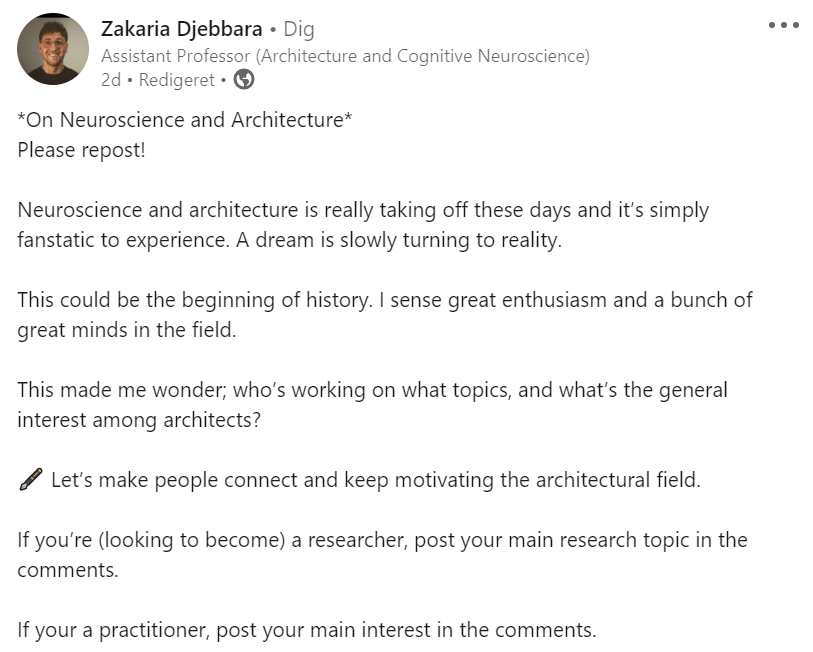
Task: Click the "great minds in the field" line
Action: pyautogui.click(x=127, y=329)
